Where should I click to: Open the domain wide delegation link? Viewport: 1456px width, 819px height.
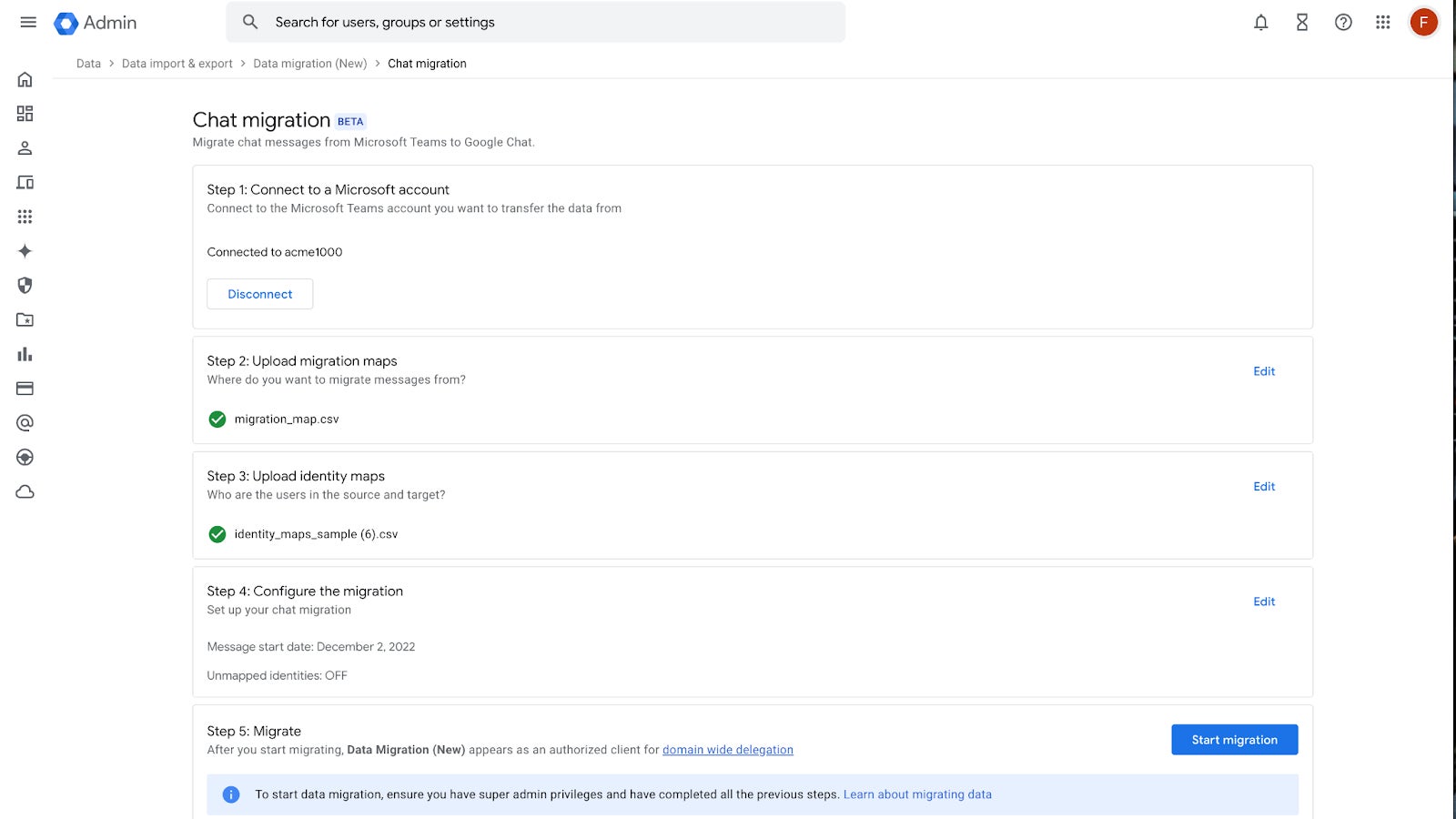click(728, 750)
